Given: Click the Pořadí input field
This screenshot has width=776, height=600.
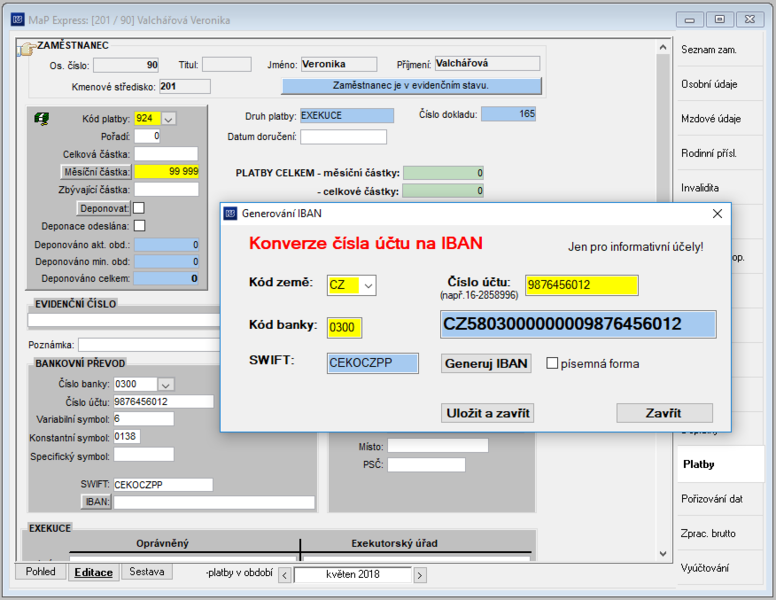Looking at the screenshot, I should coord(147,136).
